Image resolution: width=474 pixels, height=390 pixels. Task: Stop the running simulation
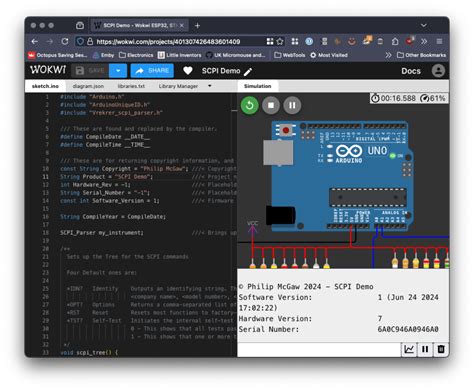tap(271, 105)
